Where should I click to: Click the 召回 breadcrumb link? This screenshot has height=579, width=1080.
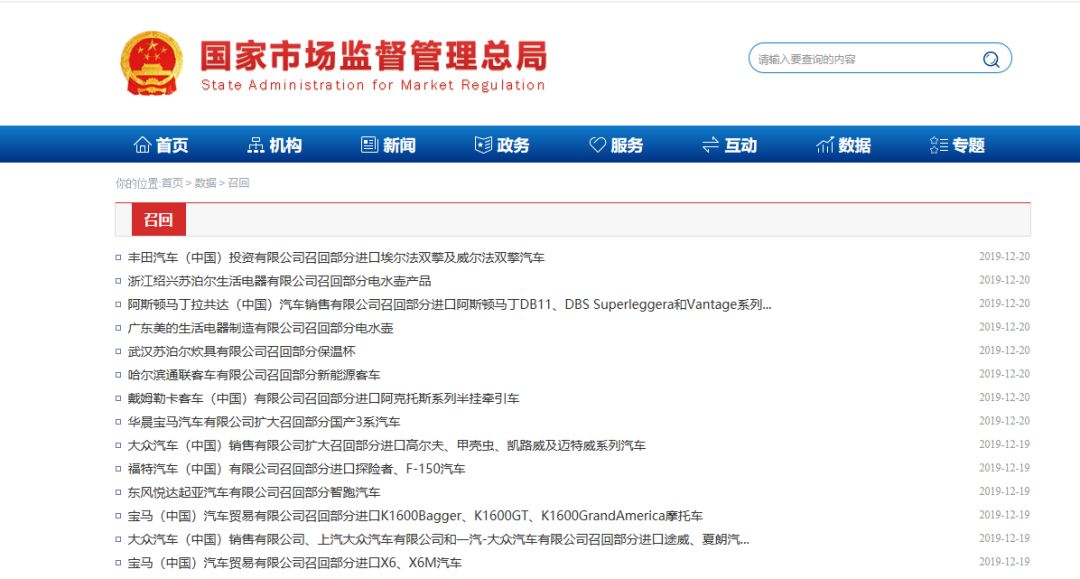pos(238,183)
